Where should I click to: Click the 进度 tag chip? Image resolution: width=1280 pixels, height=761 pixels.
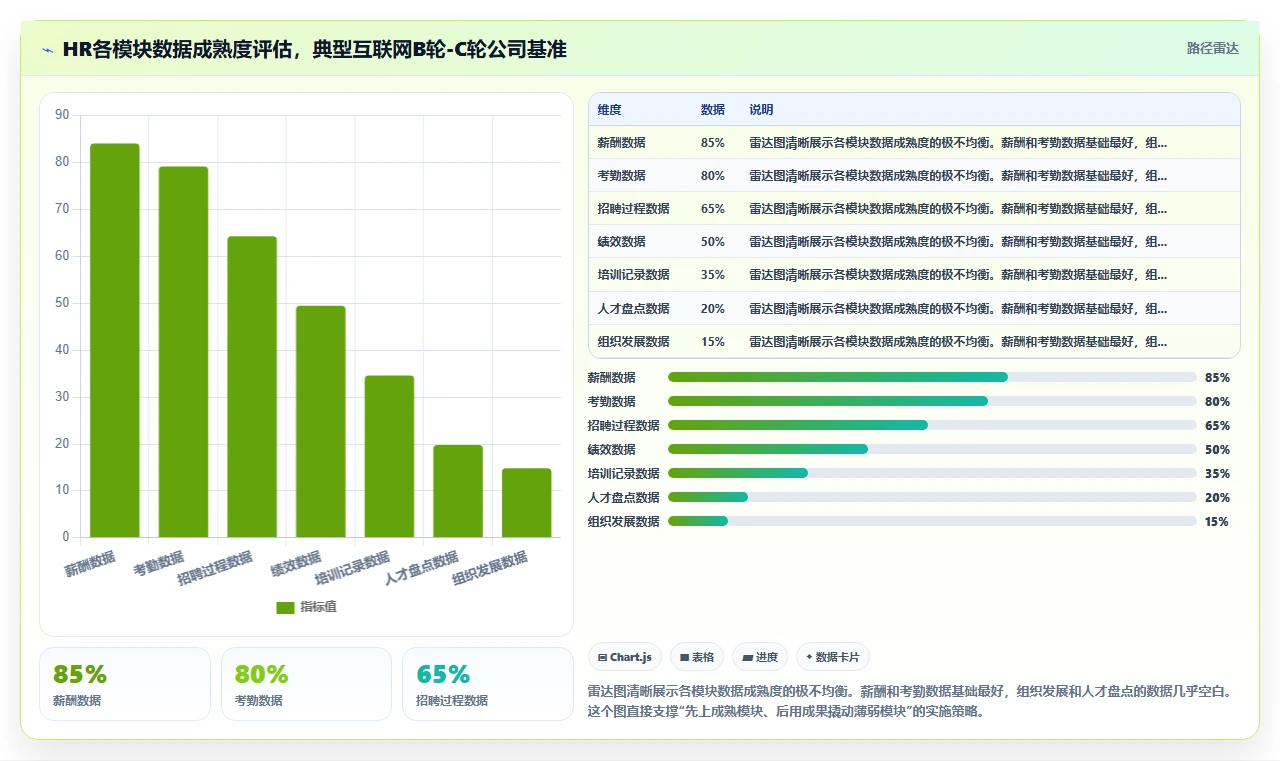(x=760, y=657)
